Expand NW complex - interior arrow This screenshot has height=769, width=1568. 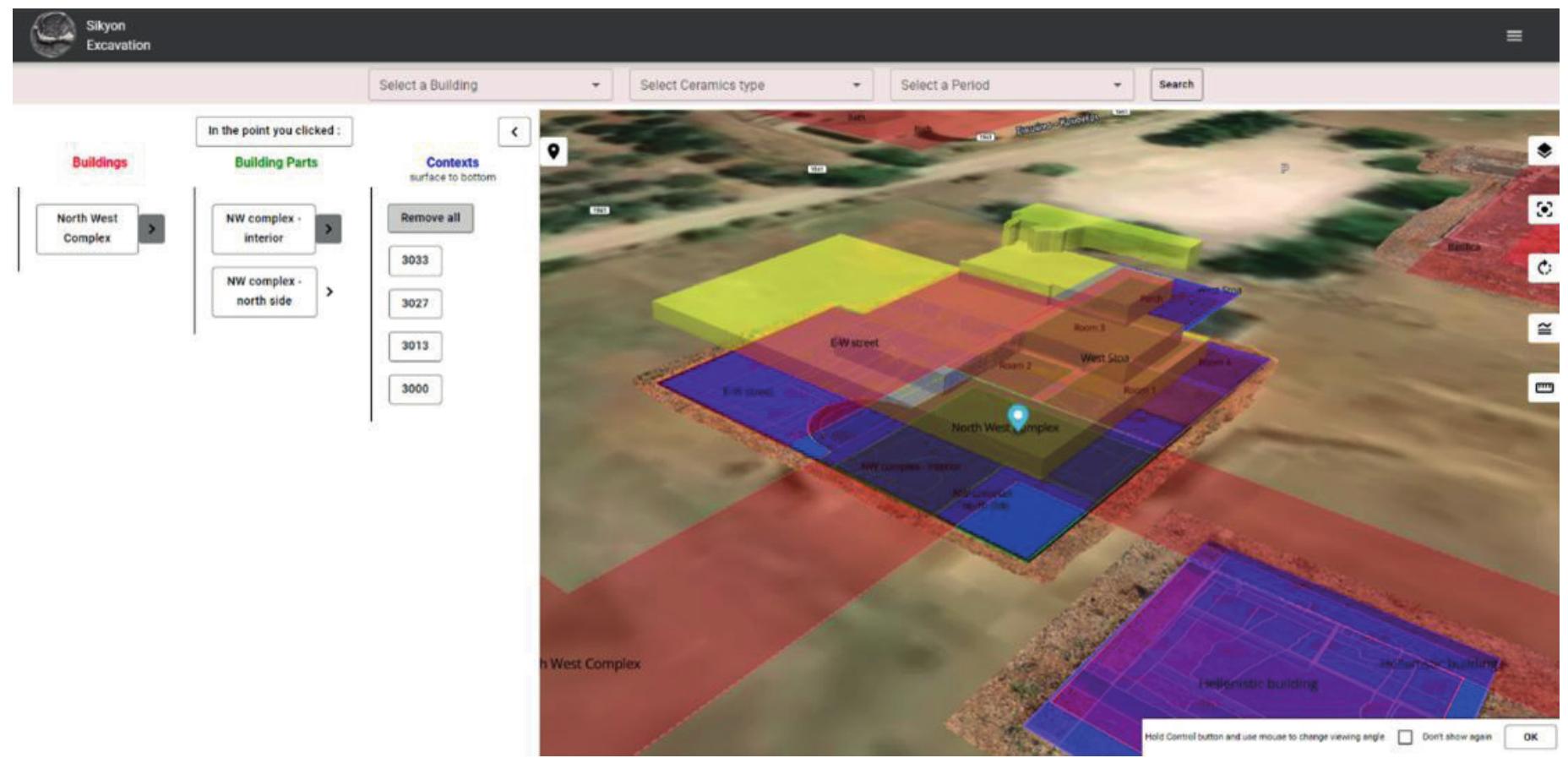point(329,229)
